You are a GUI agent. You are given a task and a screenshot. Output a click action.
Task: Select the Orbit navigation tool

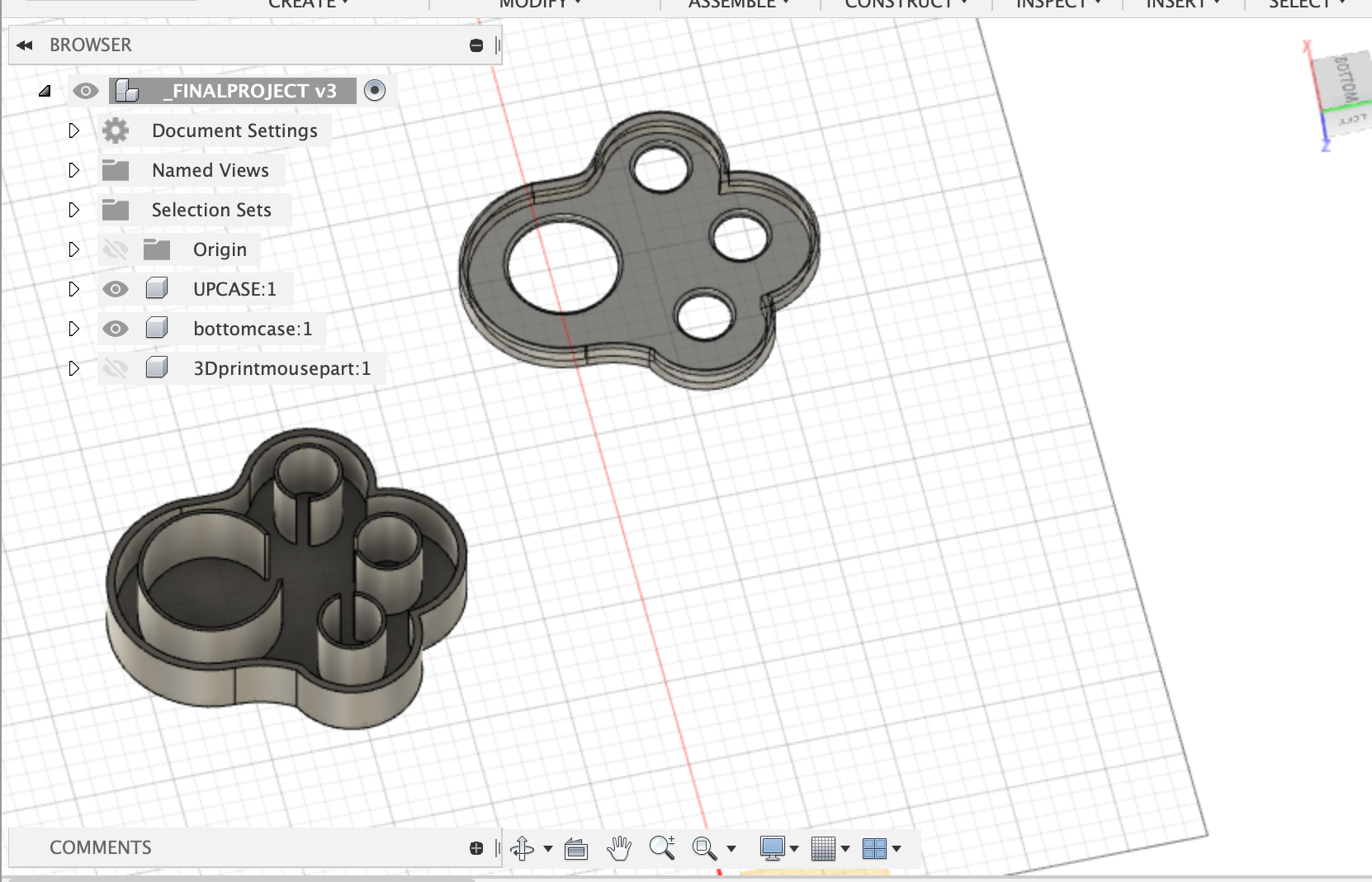(x=522, y=848)
